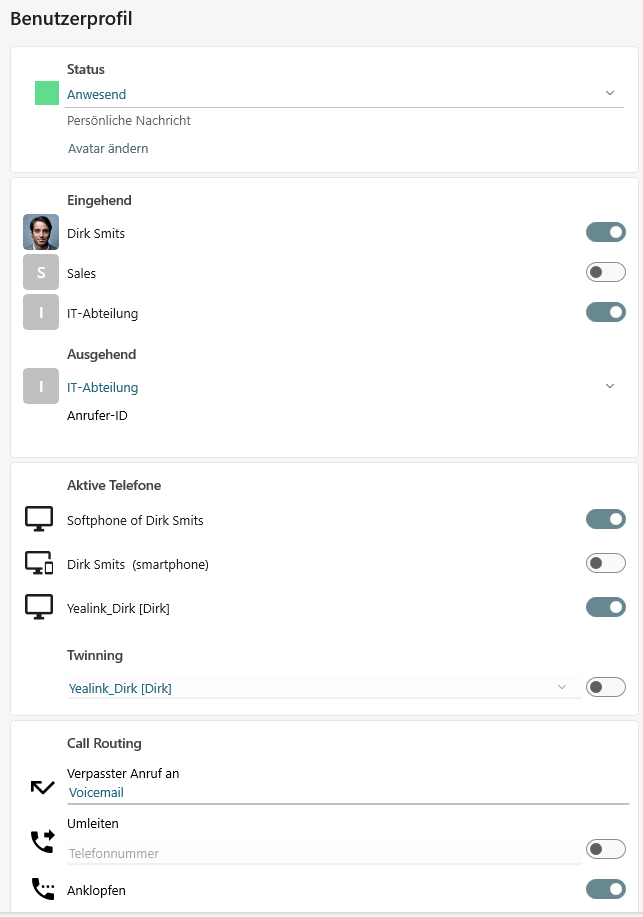Click the Yealink_Dirk desk phone icon
643x917 pixels.
coord(40,606)
